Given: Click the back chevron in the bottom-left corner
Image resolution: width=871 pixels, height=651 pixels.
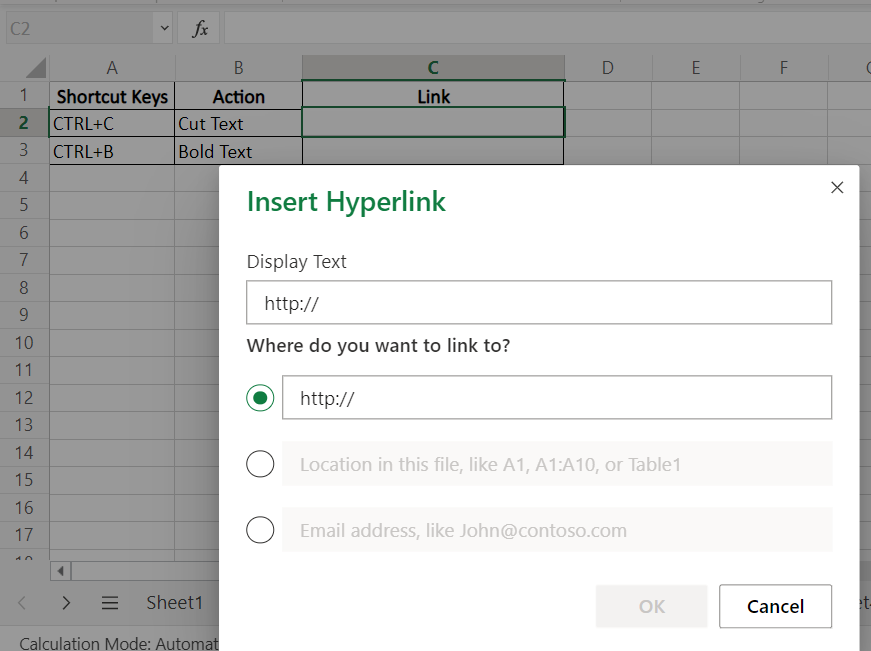Looking at the screenshot, I should click(22, 602).
